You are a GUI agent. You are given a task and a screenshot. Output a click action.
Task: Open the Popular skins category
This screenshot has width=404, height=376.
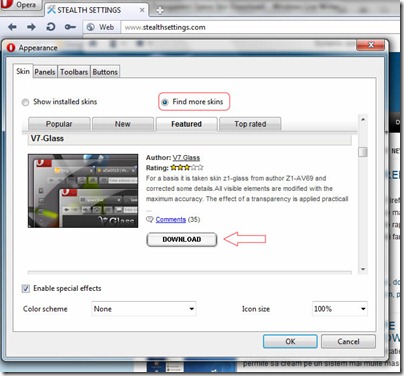point(59,124)
